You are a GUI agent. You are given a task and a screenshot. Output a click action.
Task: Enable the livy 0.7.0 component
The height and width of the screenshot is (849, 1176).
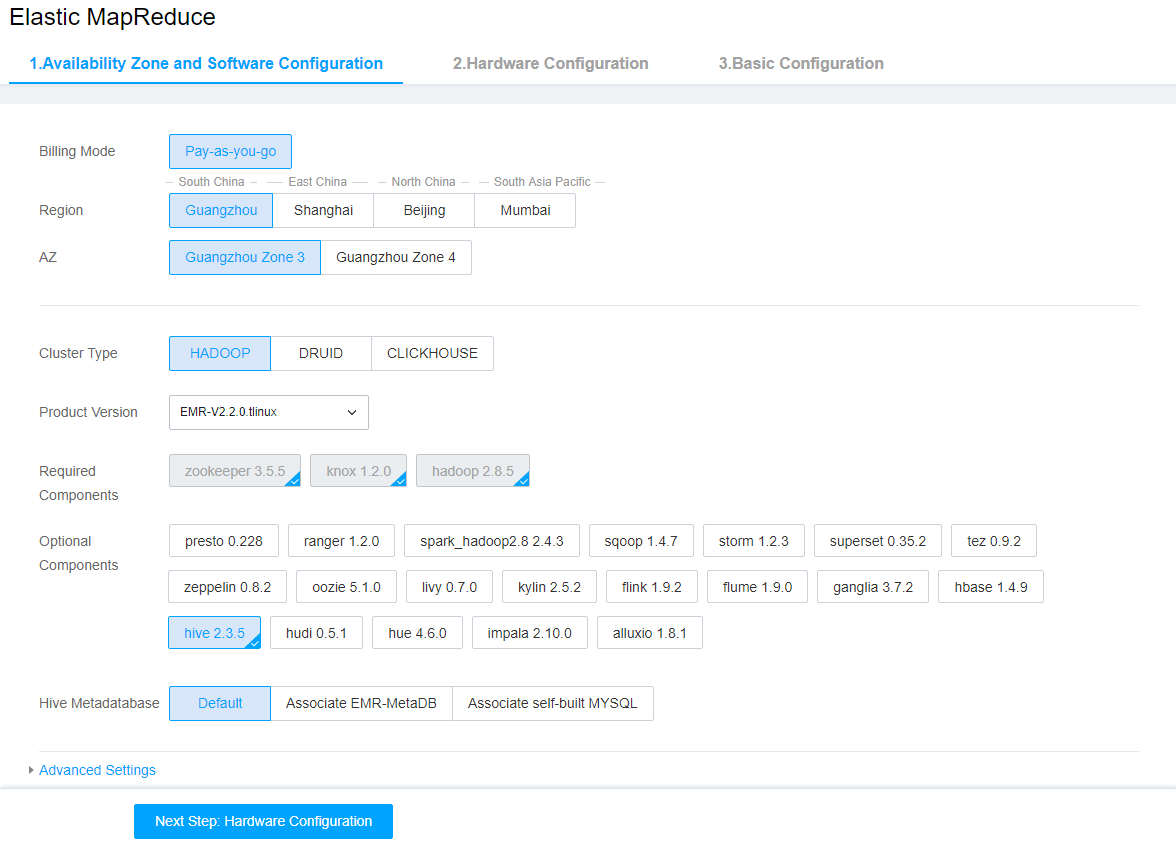(449, 587)
